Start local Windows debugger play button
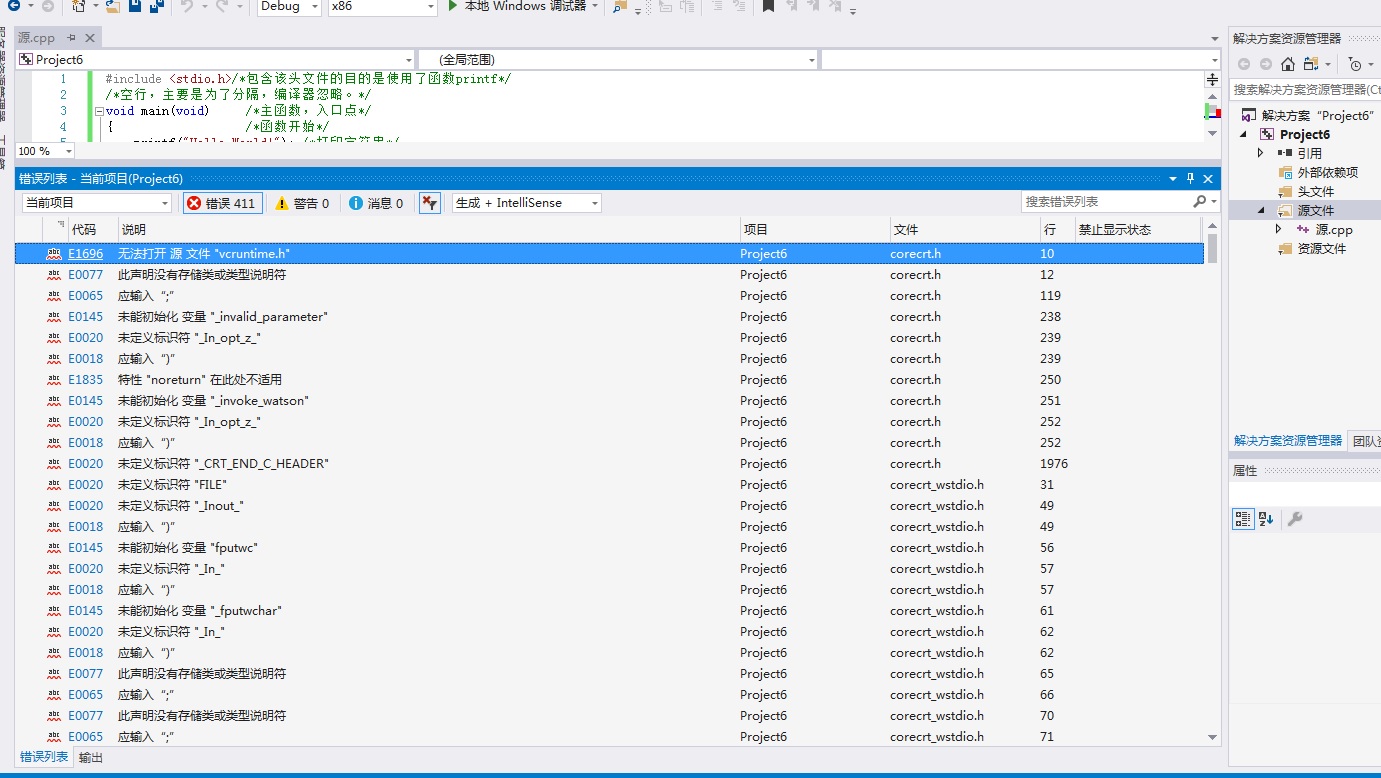The height and width of the screenshot is (778, 1381). (x=453, y=6)
